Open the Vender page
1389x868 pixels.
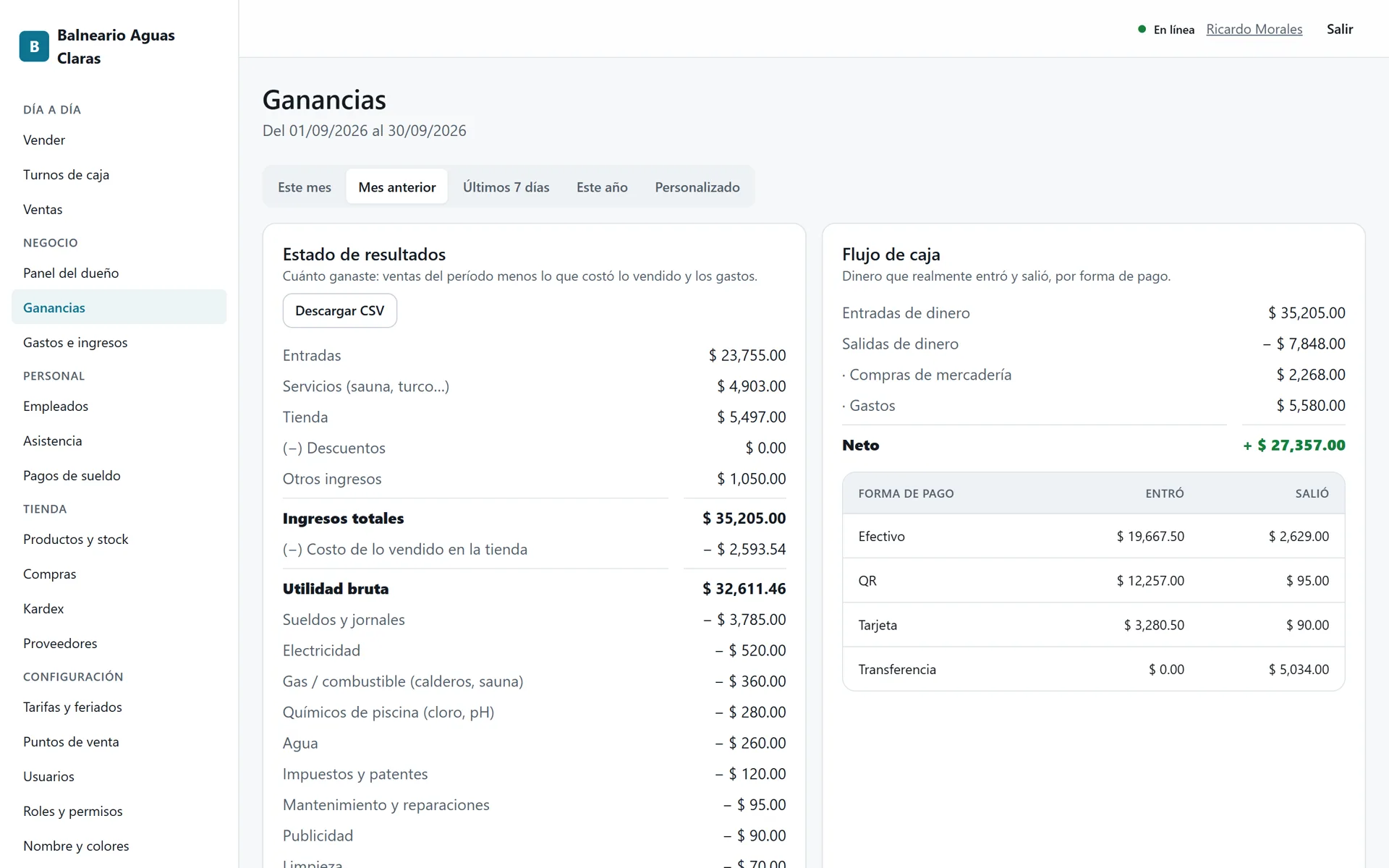[119, 140]
